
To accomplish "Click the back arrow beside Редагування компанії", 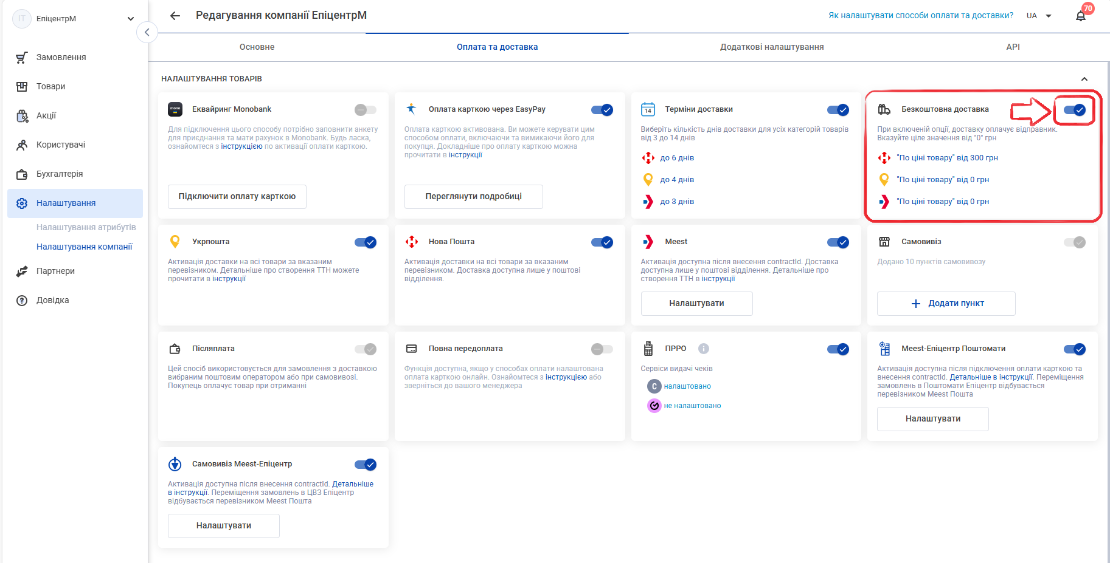I will click(x=175, y=16).
